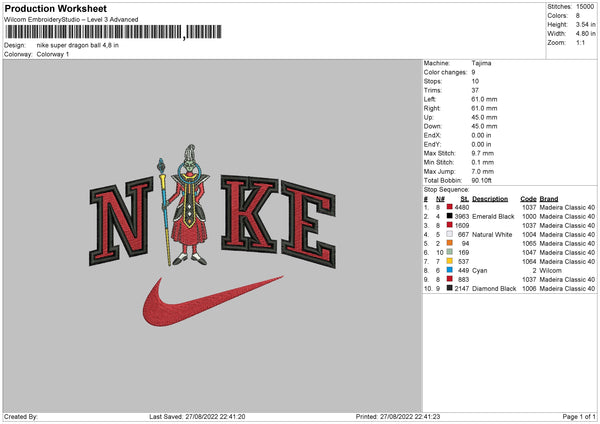Click the Machine value 'Tajima'
The image size is (600, 424).
(x=481, y=63)
